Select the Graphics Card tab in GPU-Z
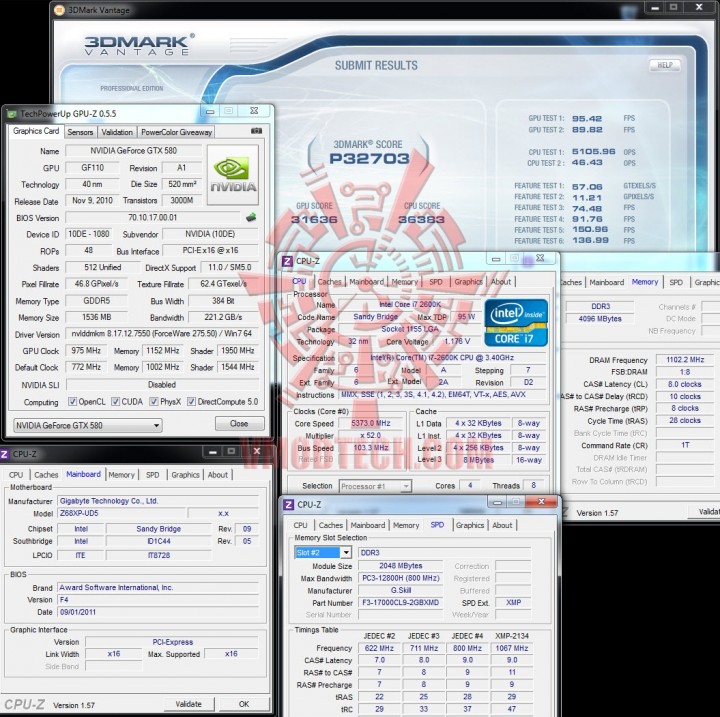 click(36, 131)
